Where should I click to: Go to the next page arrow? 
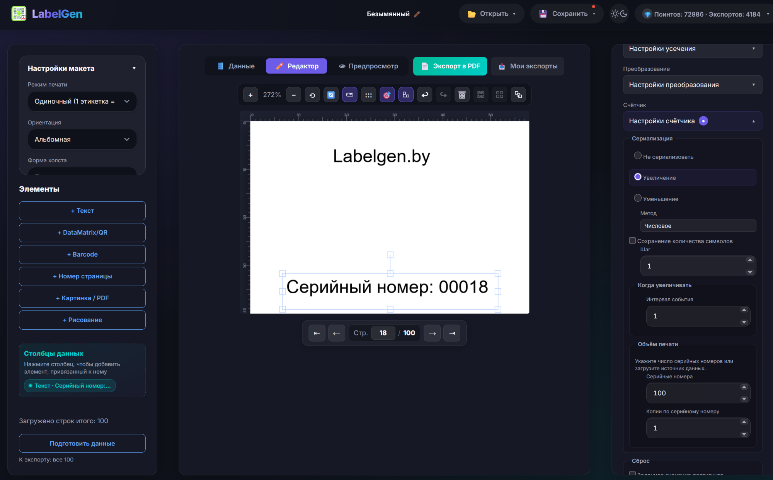[432, 333]
